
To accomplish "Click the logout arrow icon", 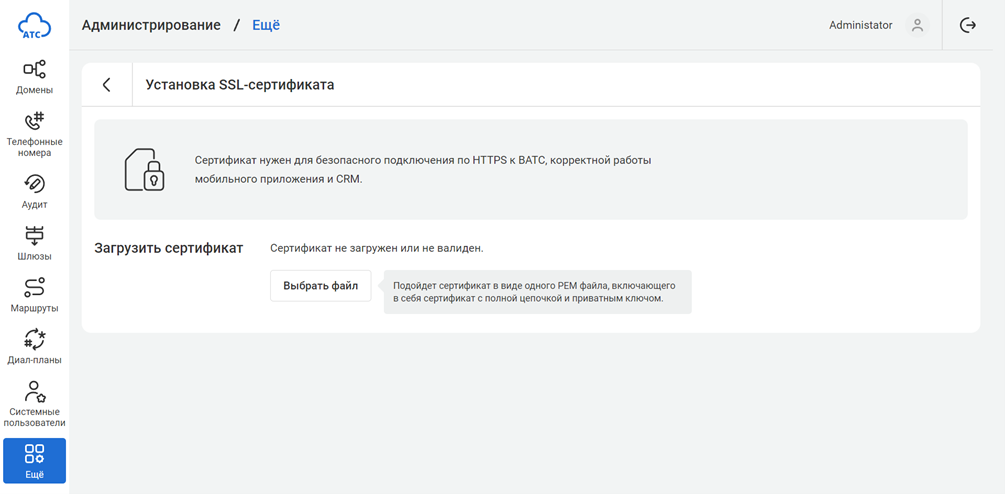I will pos(967,26).
